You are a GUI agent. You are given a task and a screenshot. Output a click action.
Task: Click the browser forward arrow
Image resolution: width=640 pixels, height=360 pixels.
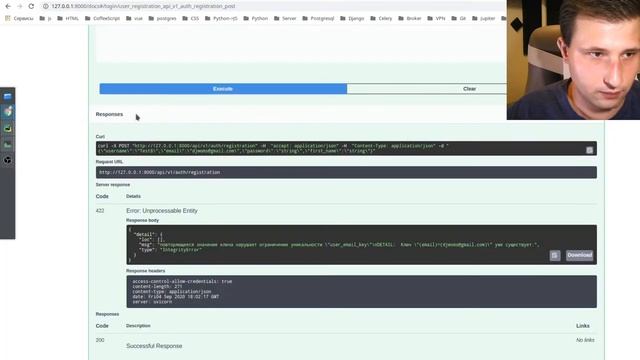coord(19,6)
